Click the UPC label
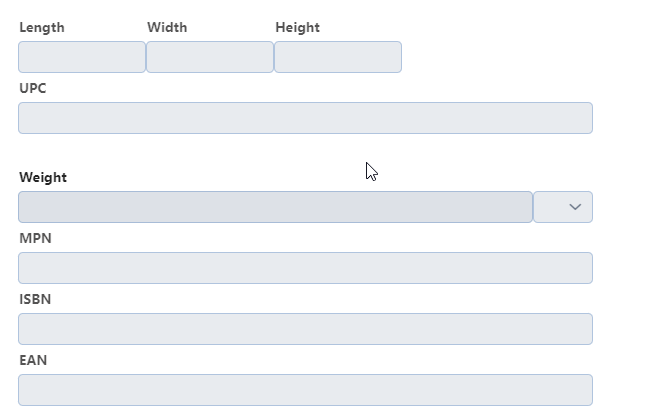 point(33,88)
